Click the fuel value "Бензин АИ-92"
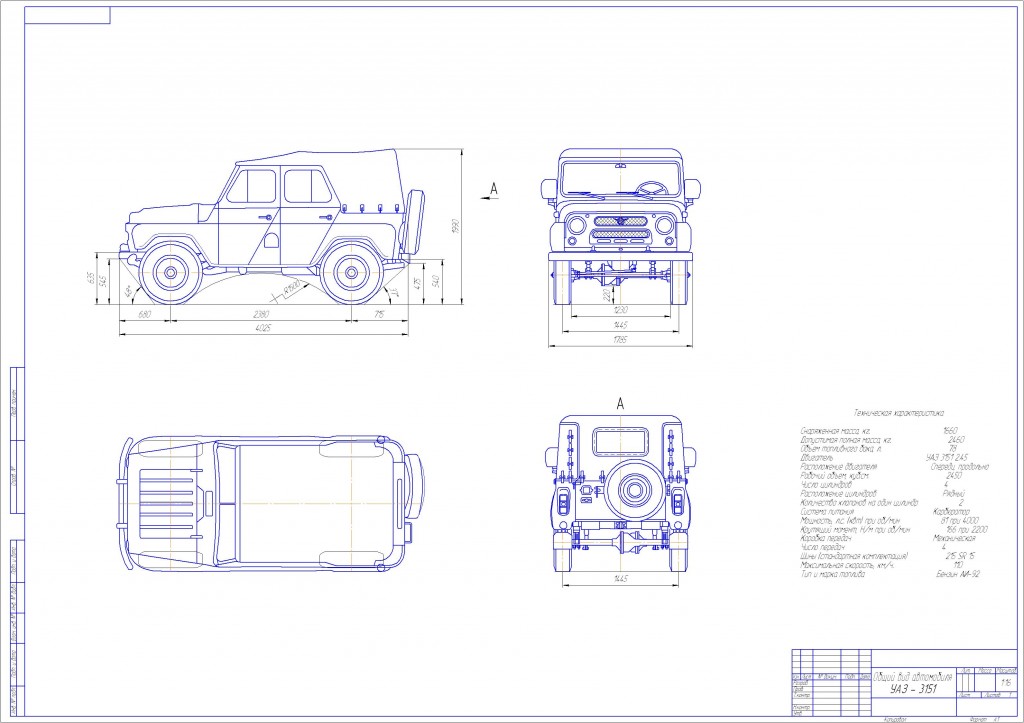 tap(957, 575)
